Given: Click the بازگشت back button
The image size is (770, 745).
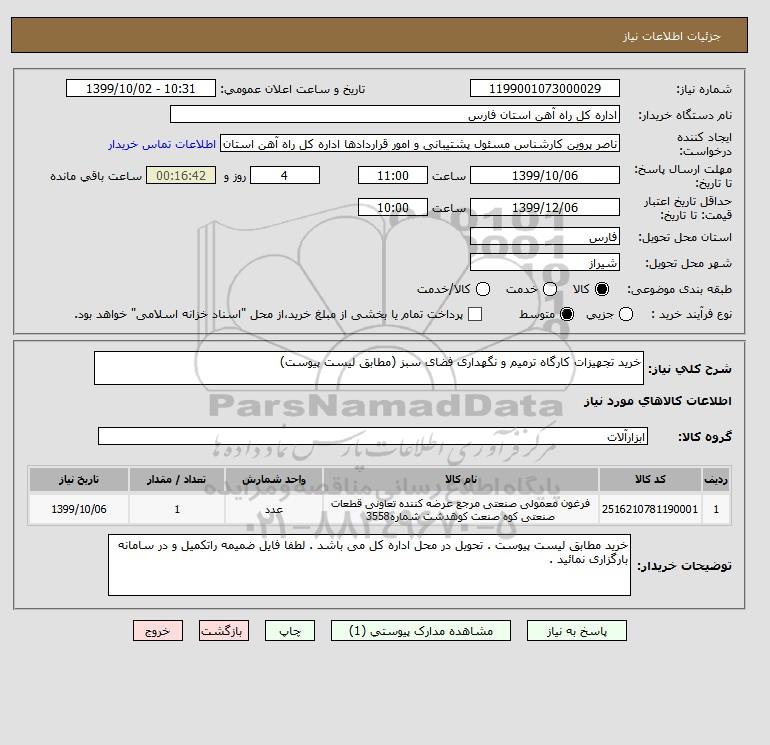Looking at the screenshot, I should 224,631.
